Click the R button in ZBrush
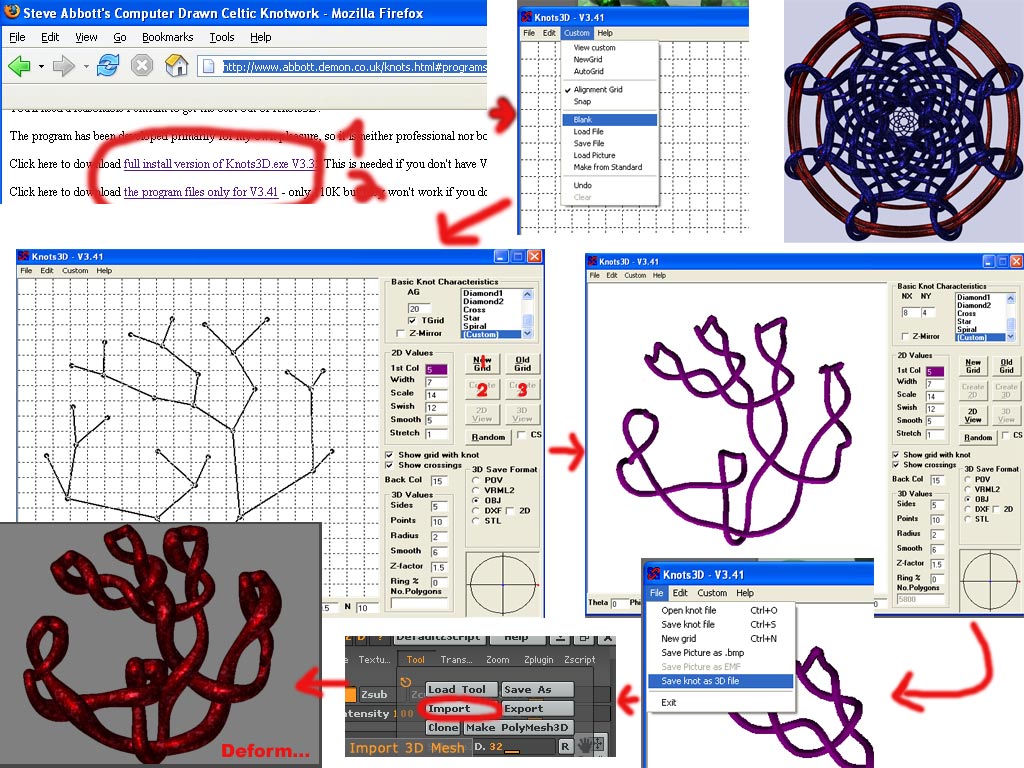The image size is (1024, 768). (x=565, y=746)
